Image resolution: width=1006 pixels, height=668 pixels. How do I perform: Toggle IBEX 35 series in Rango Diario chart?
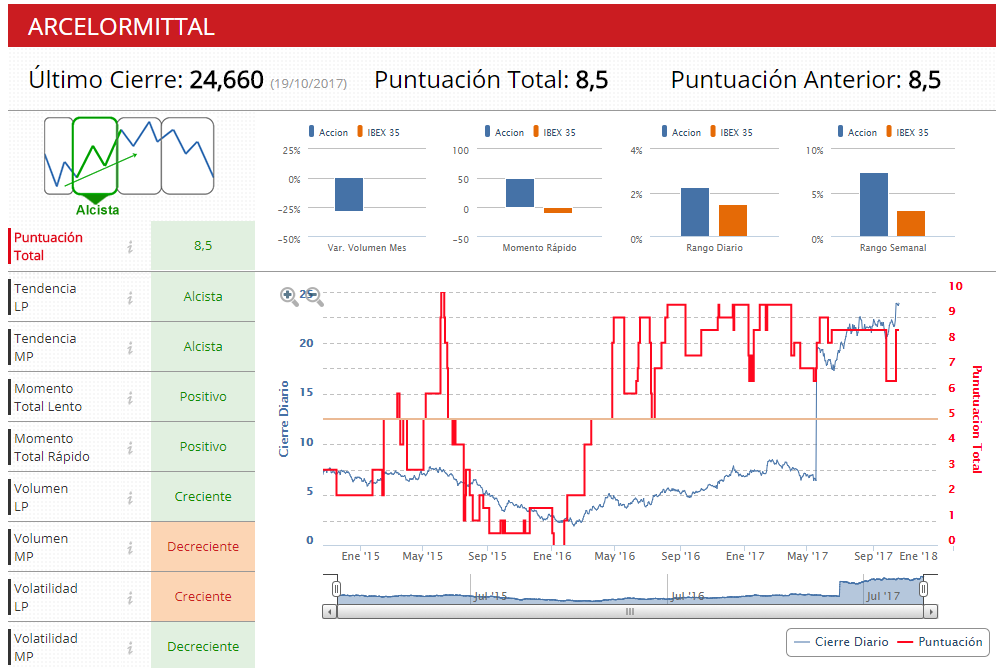(731, 132)
